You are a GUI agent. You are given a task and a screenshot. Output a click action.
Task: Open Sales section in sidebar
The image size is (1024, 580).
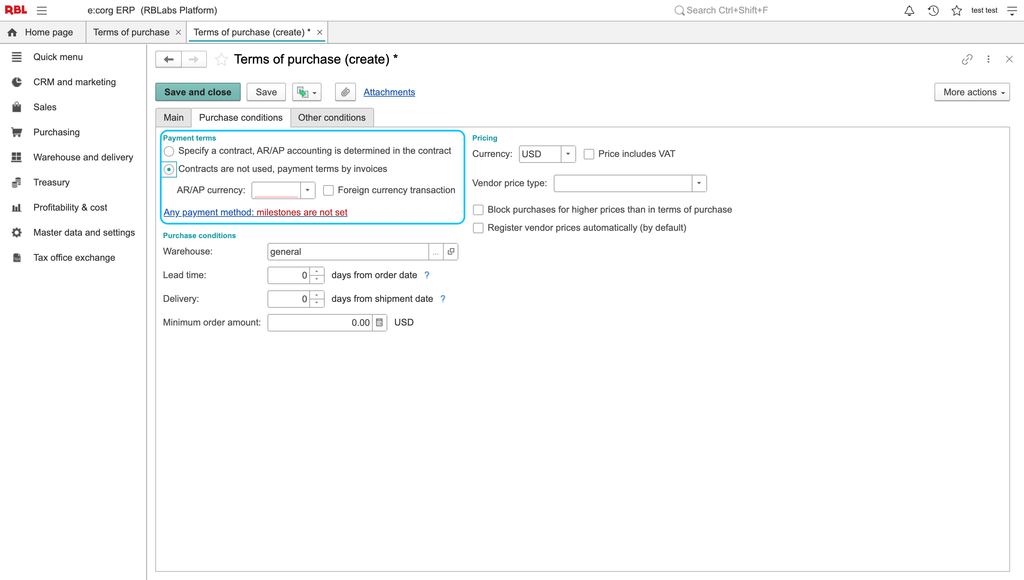(44, 107)
